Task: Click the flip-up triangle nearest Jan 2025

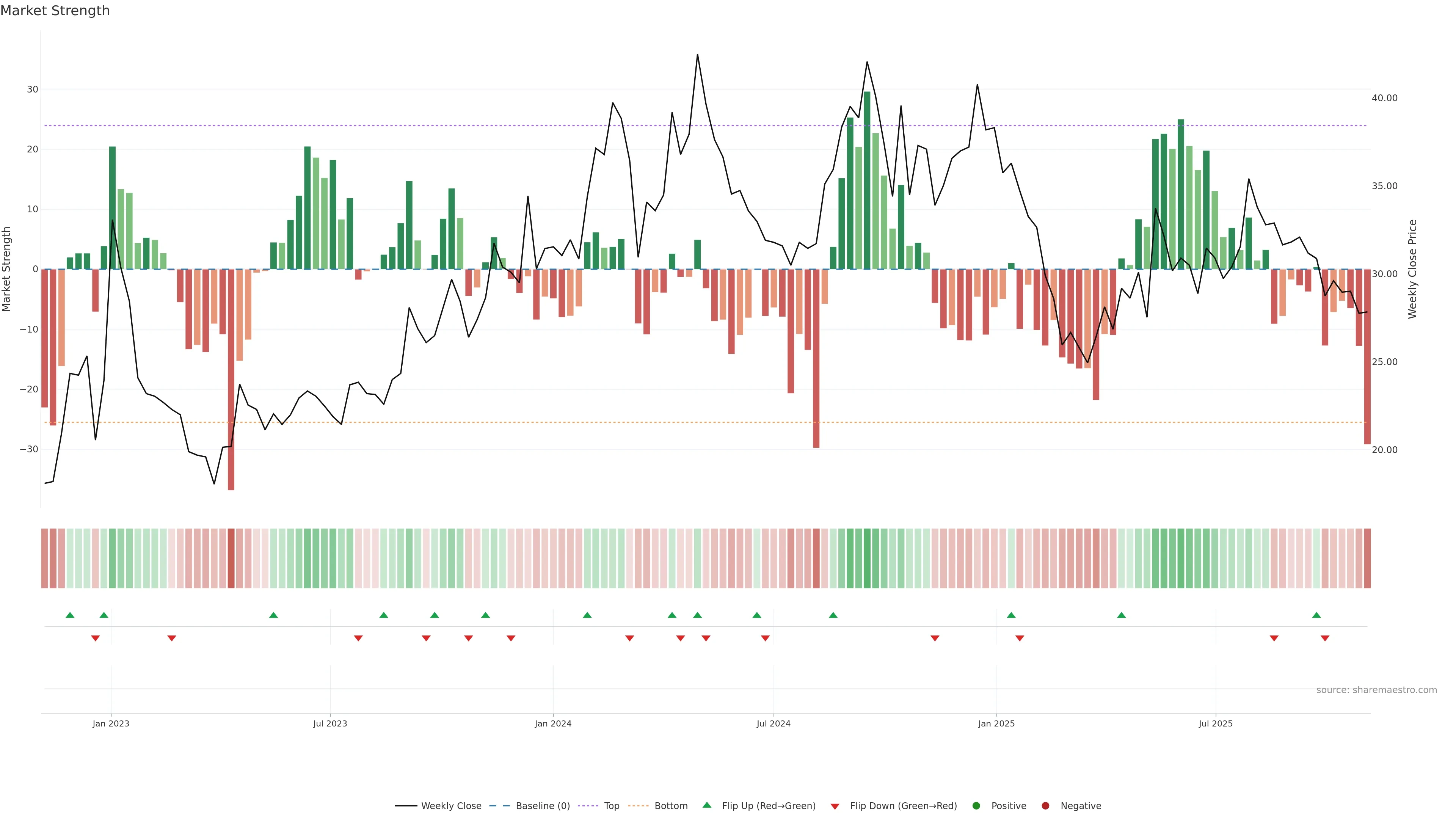Action: pyautogui.click(x=1011, y=615)
